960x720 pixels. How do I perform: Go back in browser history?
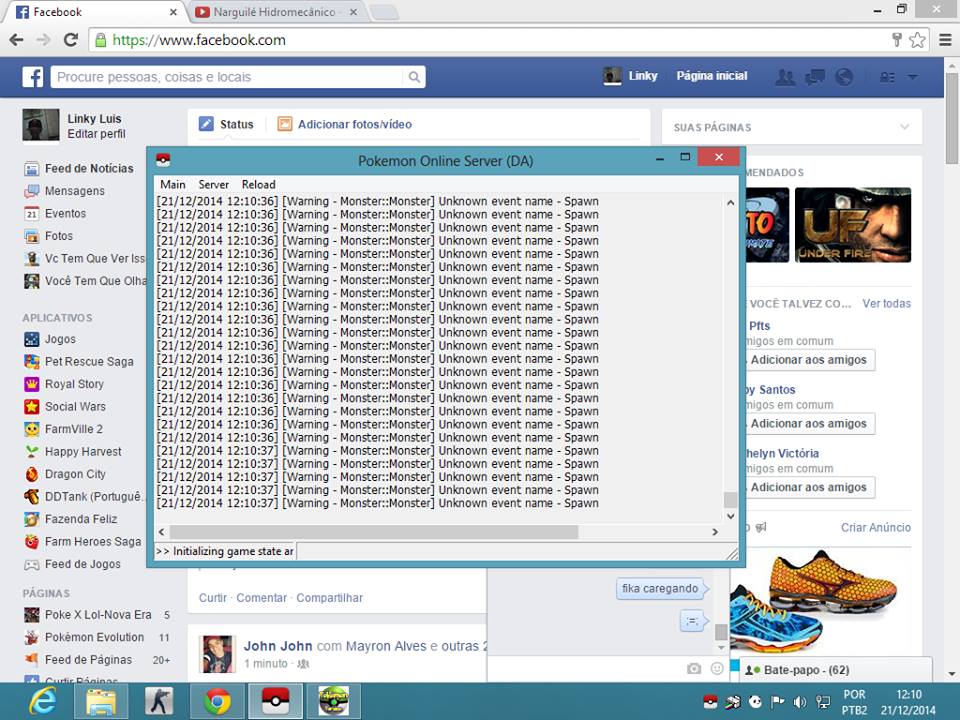(17, 40)
